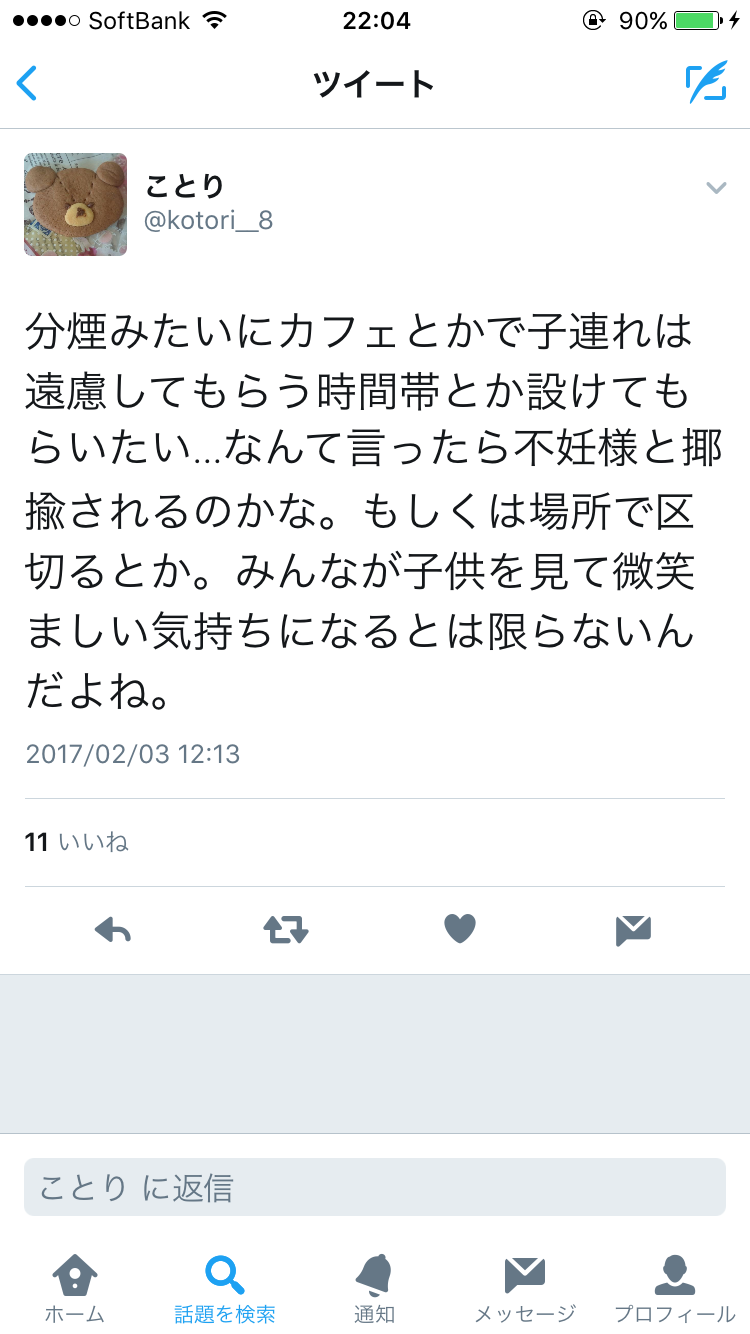Switch to 話題を検索 tab
This screenshot has height=1334, width=750.
point(225,1288)
